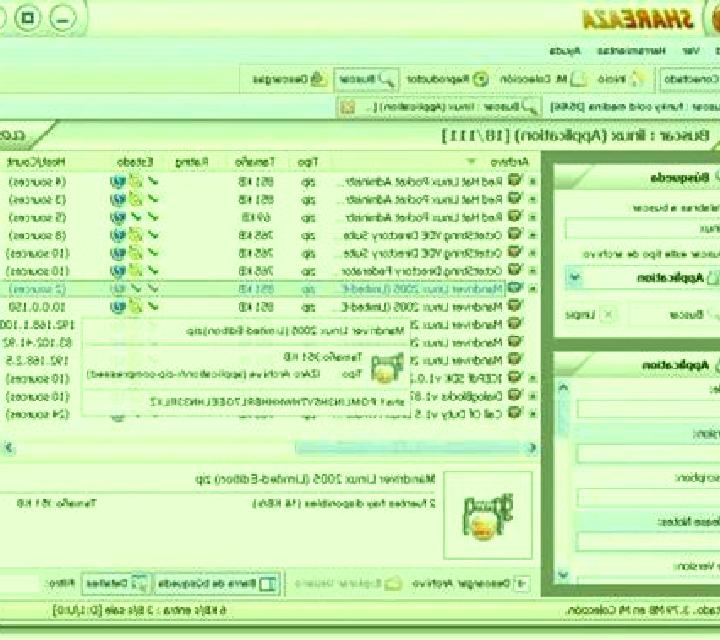Click the Descargar Archivo button
This screenshot has height=640, width=720.
(x=470, y=583)
